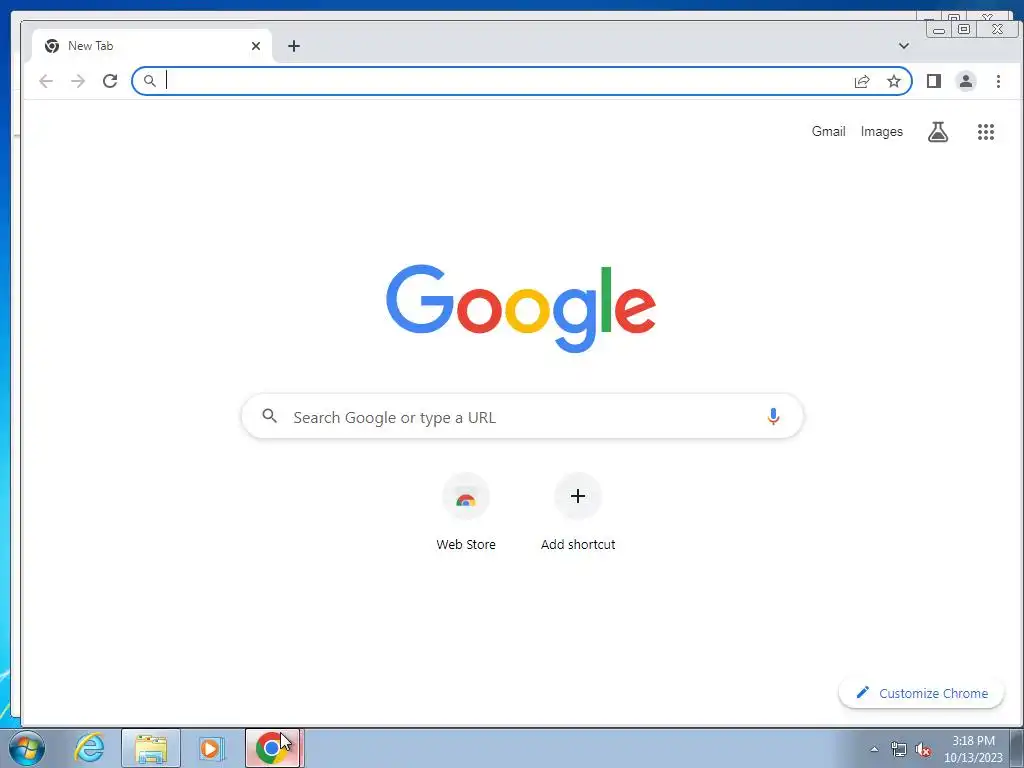This screenshot has width=1024, height=768.
Task: Minimize the Chrome window
Action: click(939, 29)
